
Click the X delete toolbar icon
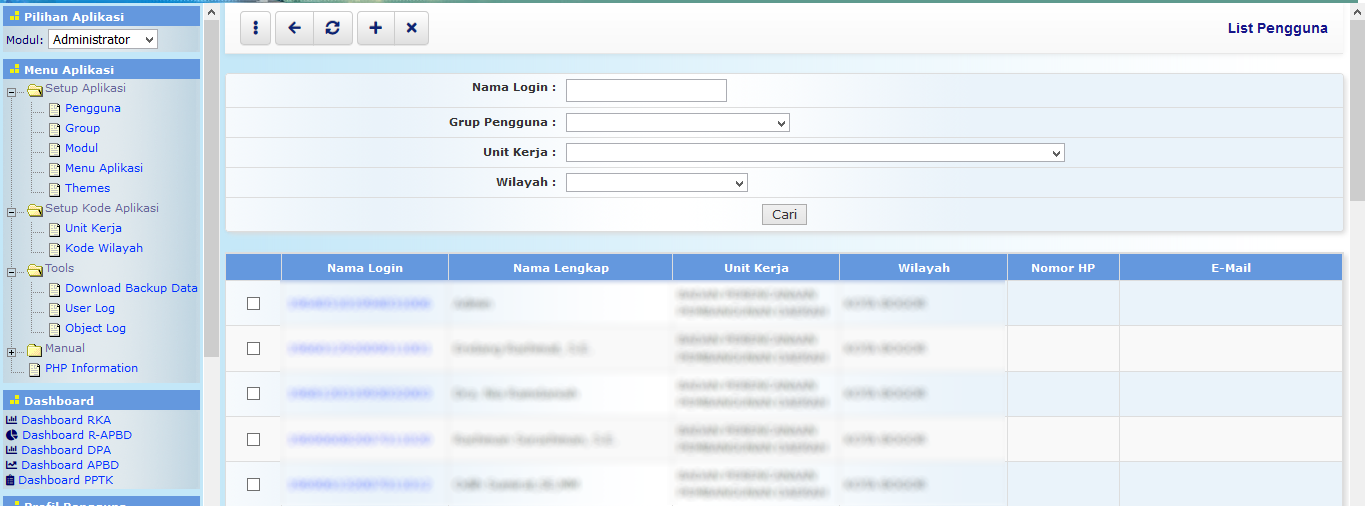(411, 28)
